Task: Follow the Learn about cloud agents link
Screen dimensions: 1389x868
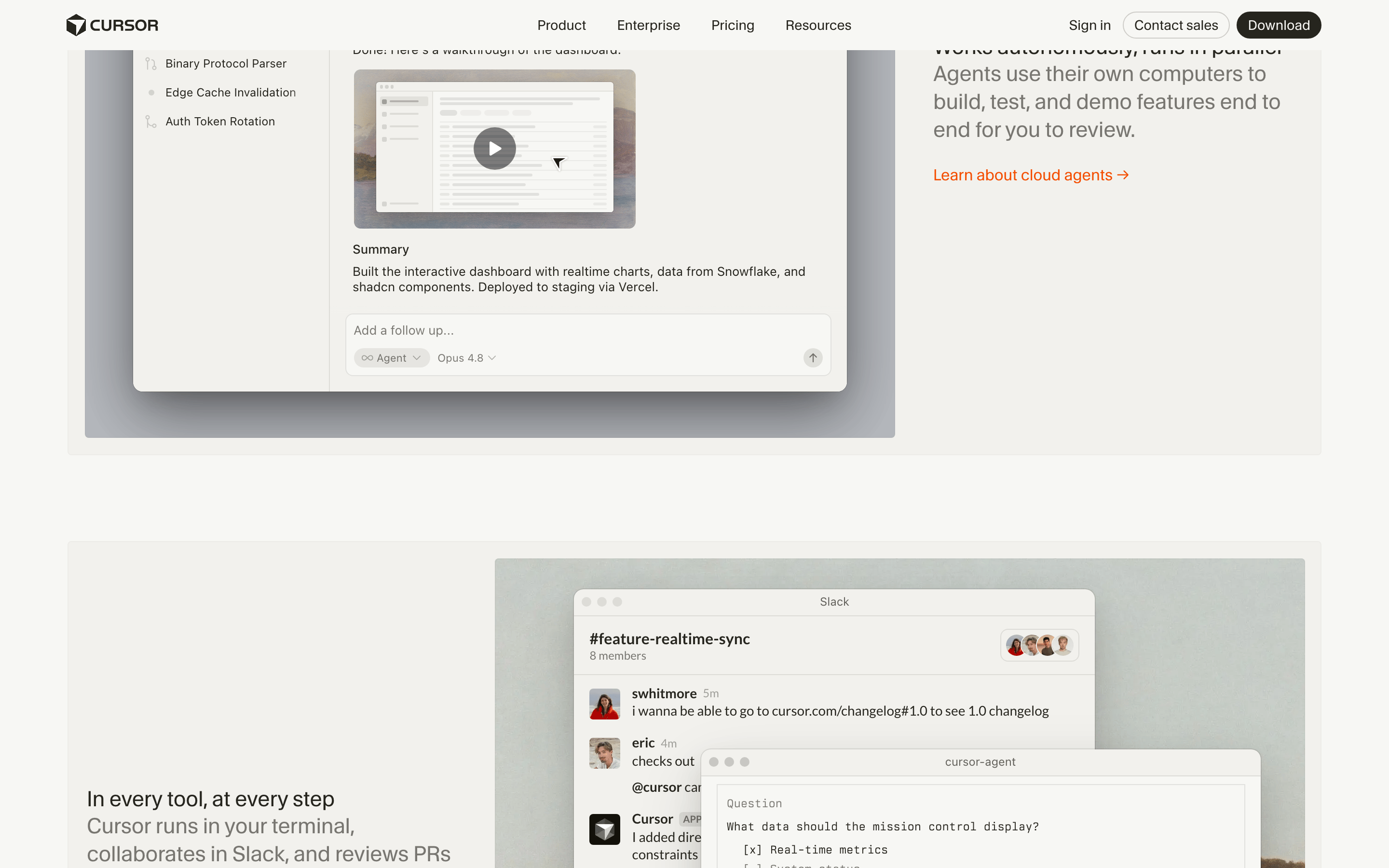Action: tap(1031, 175)
